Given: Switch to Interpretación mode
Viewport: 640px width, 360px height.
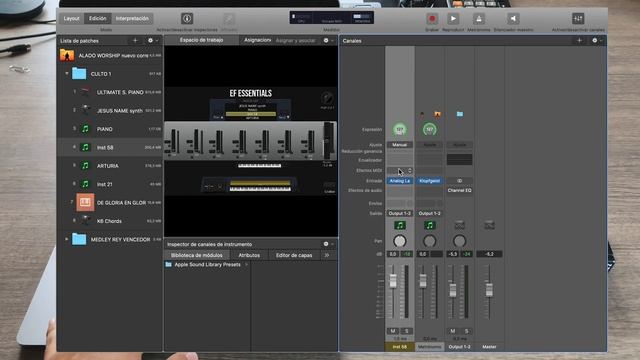Looking at the screenshot, I should pos(132,18).
